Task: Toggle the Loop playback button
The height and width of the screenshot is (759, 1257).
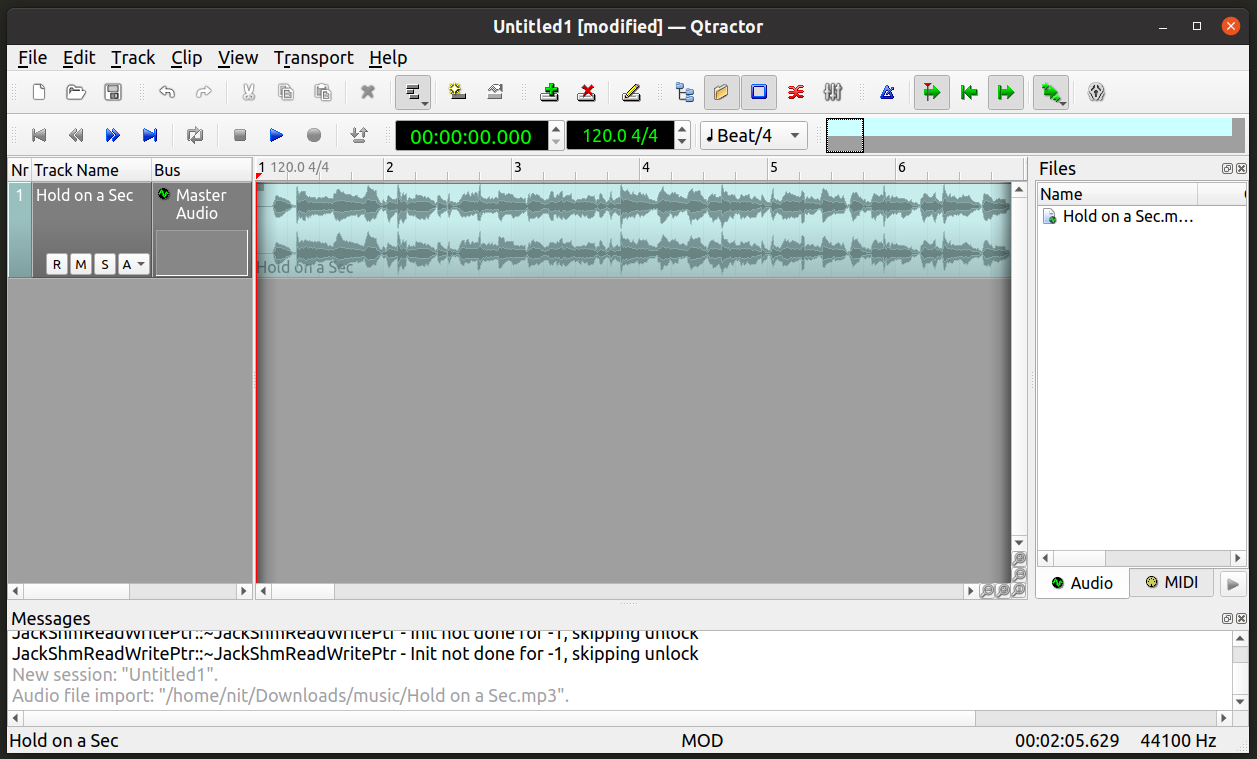Action: 195,135
